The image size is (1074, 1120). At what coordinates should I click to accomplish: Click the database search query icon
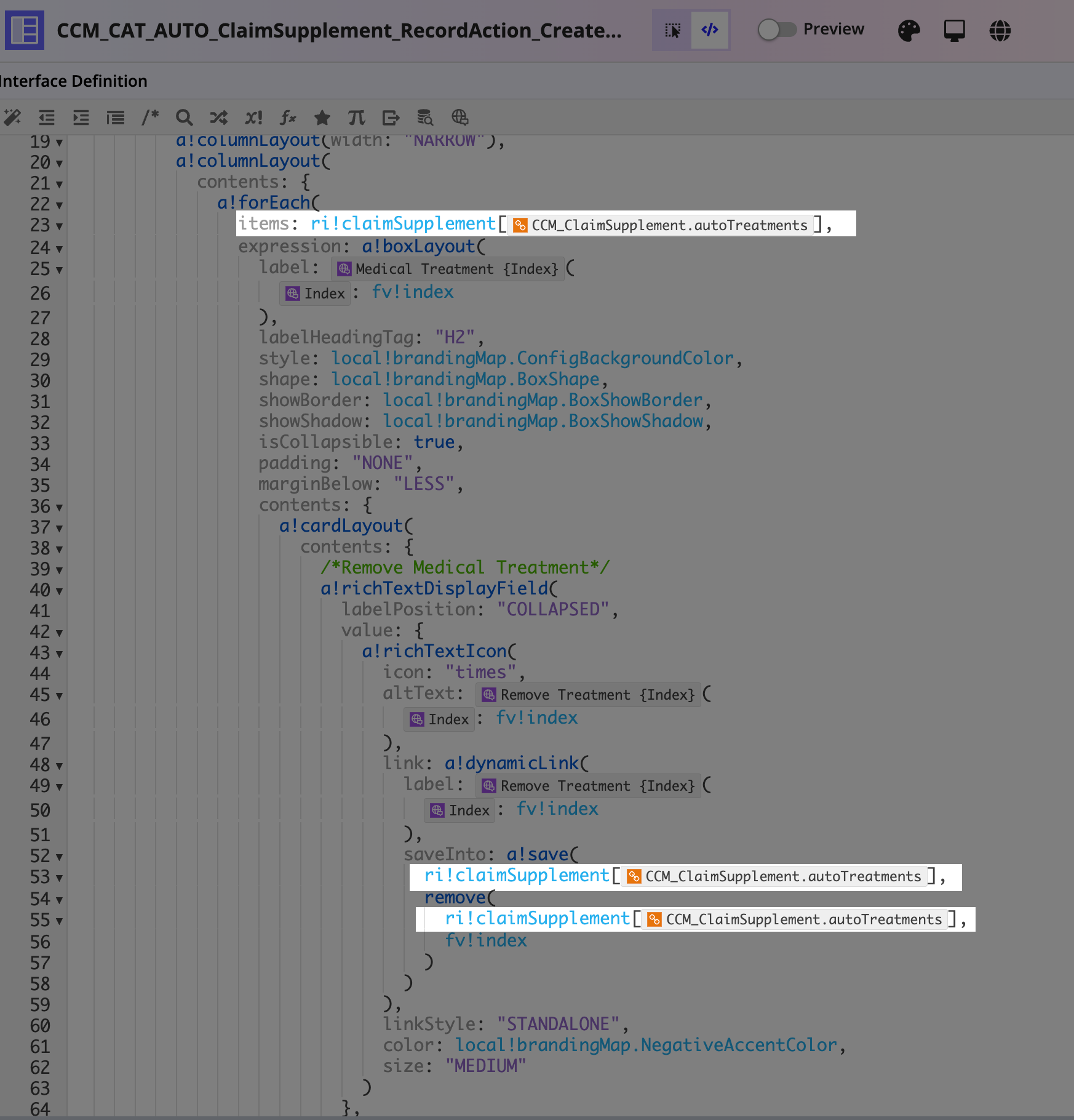pos(425,117)
